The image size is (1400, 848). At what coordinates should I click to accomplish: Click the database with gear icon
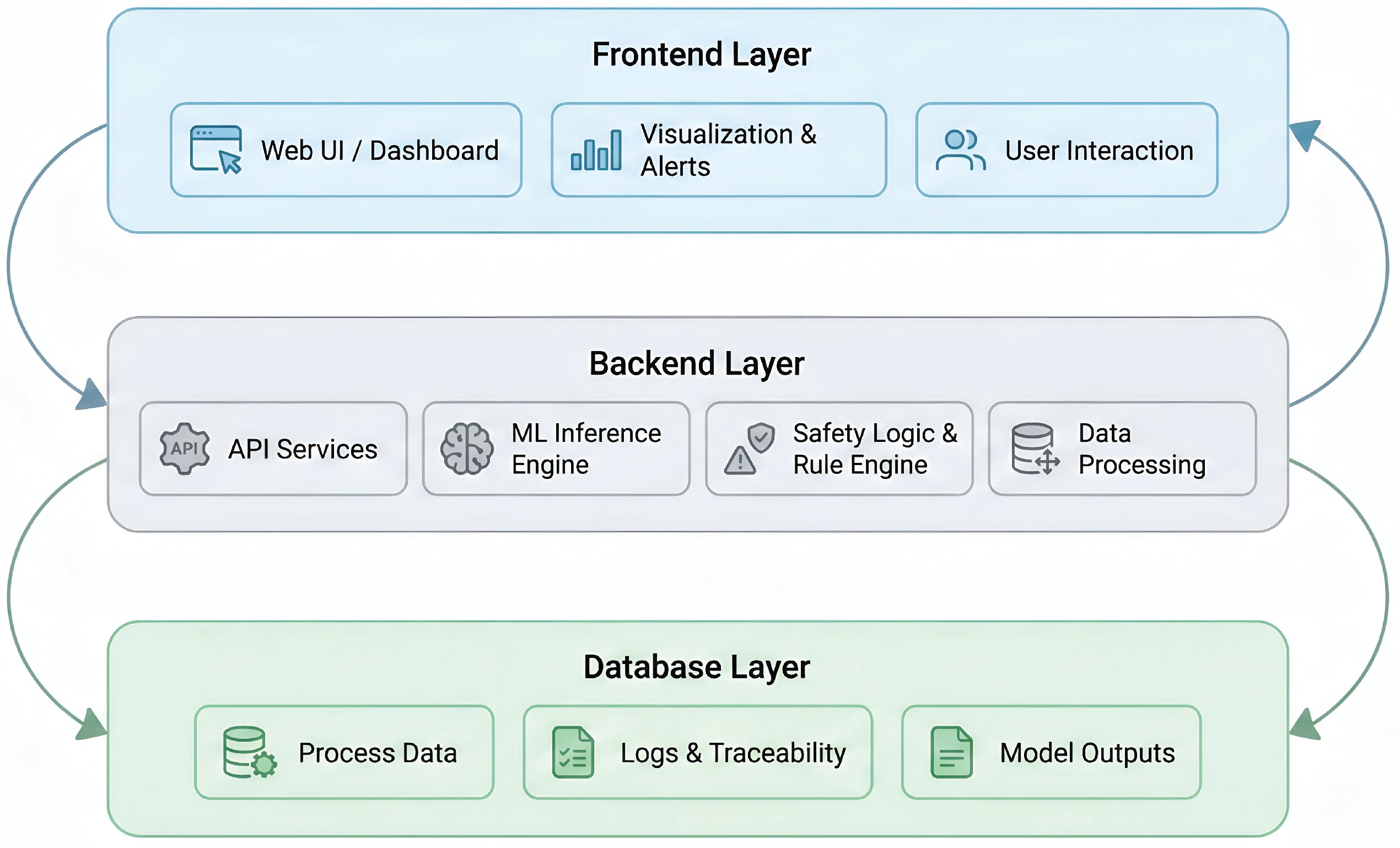(x=250, y=752)
